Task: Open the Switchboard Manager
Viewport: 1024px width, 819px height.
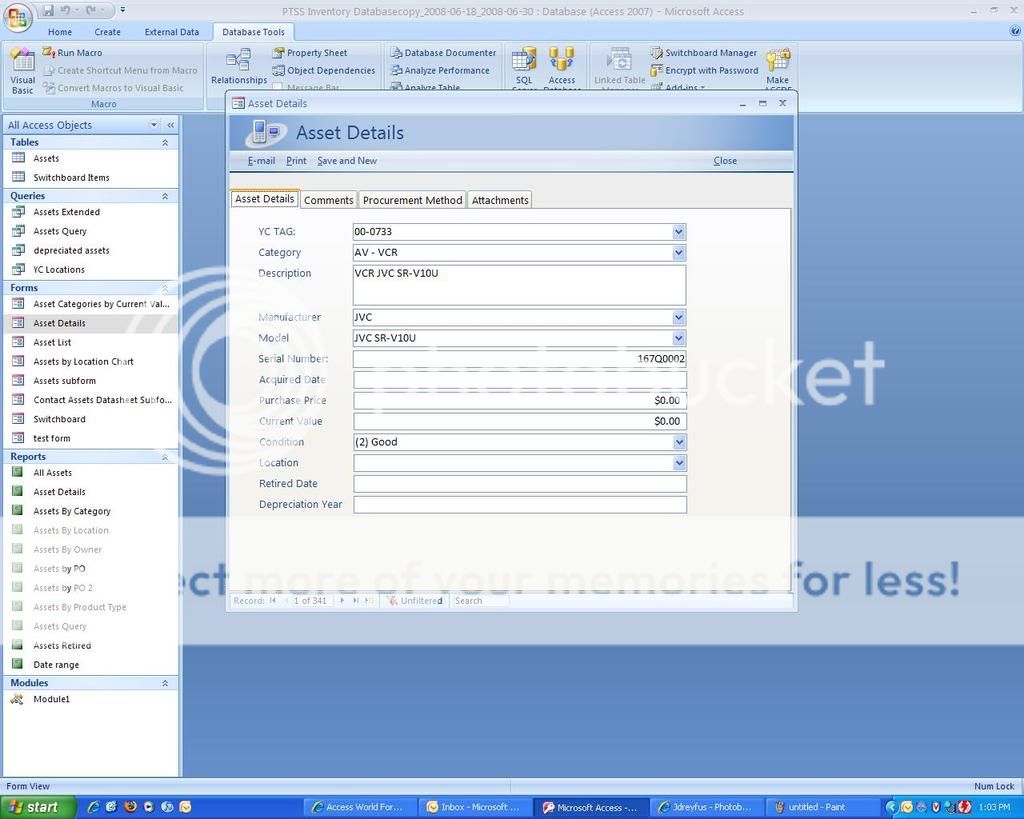Action: [704, 53]
